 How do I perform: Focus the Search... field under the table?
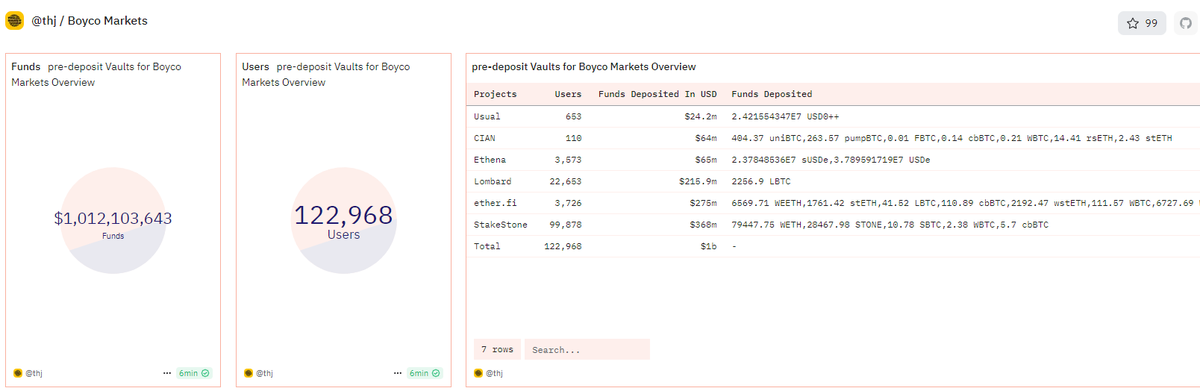(x=587, y=349)
